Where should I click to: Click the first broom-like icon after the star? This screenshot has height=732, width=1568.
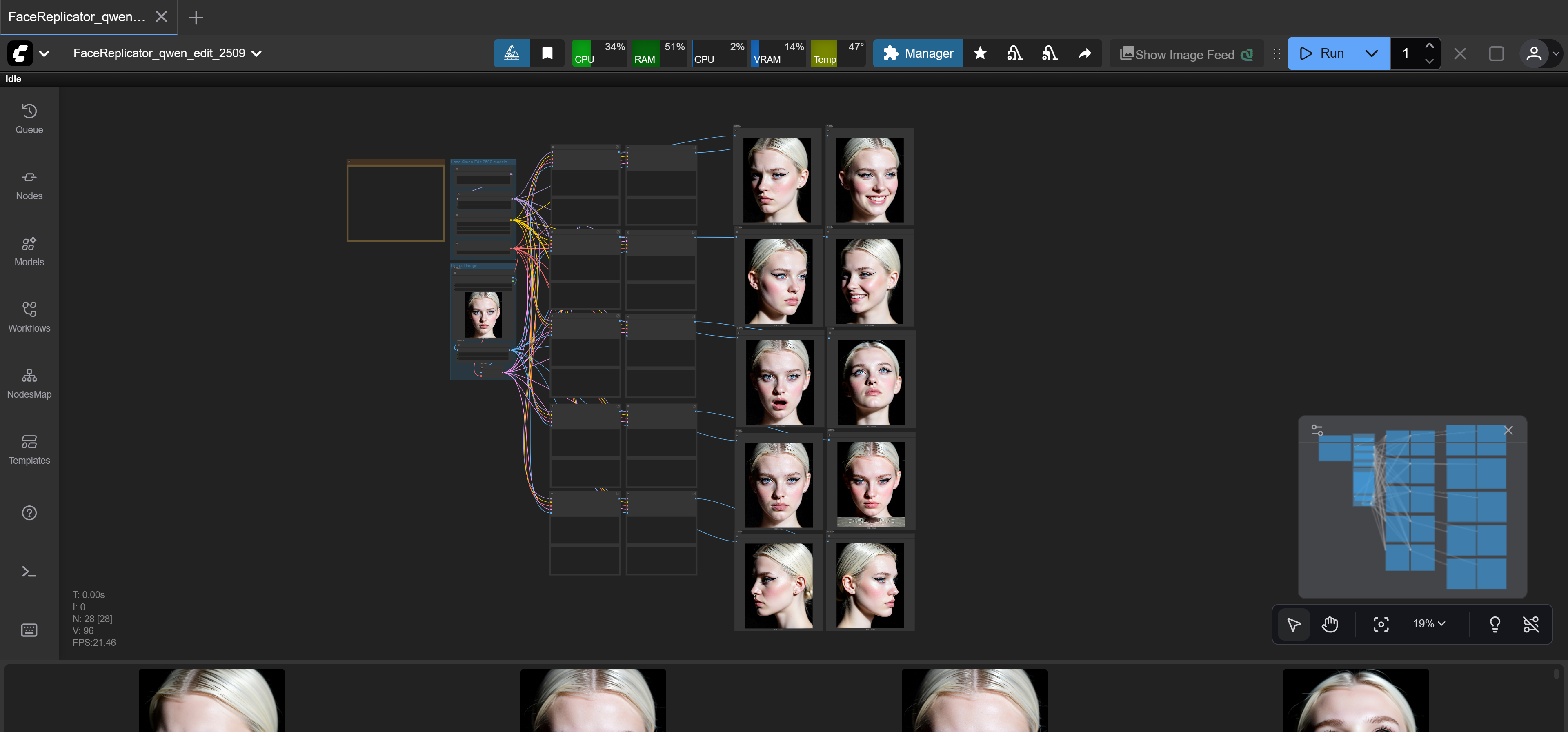(1015, 53)
